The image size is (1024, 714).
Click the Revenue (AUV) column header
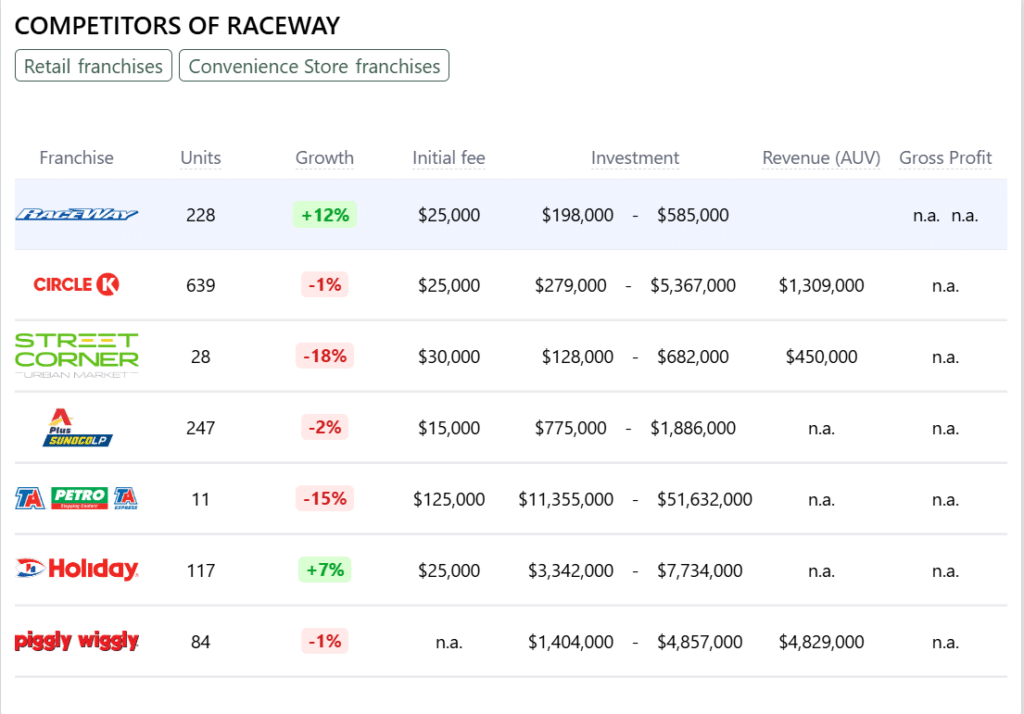[821, 158]
